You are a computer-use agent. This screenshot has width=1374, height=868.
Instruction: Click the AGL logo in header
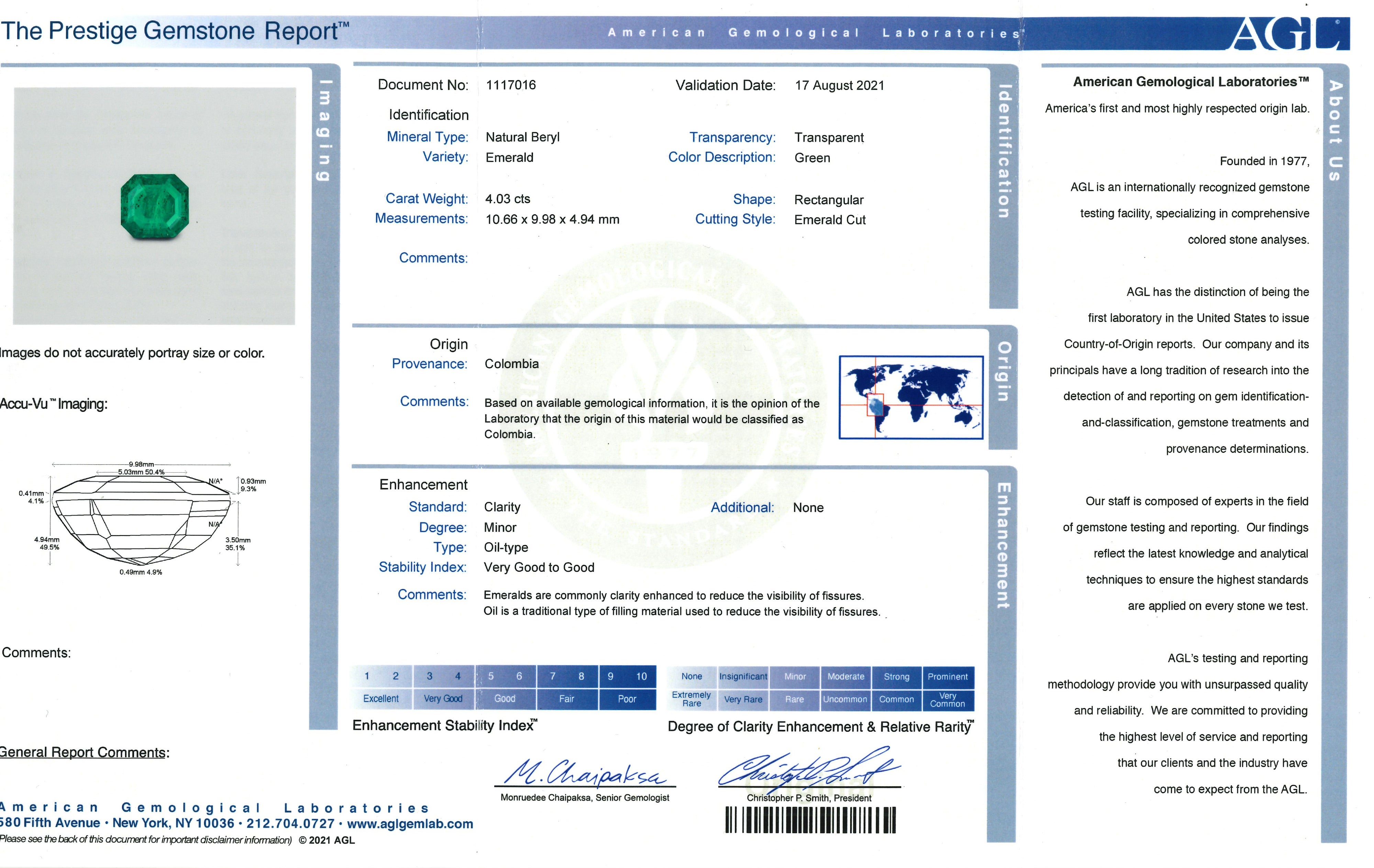1291,33
